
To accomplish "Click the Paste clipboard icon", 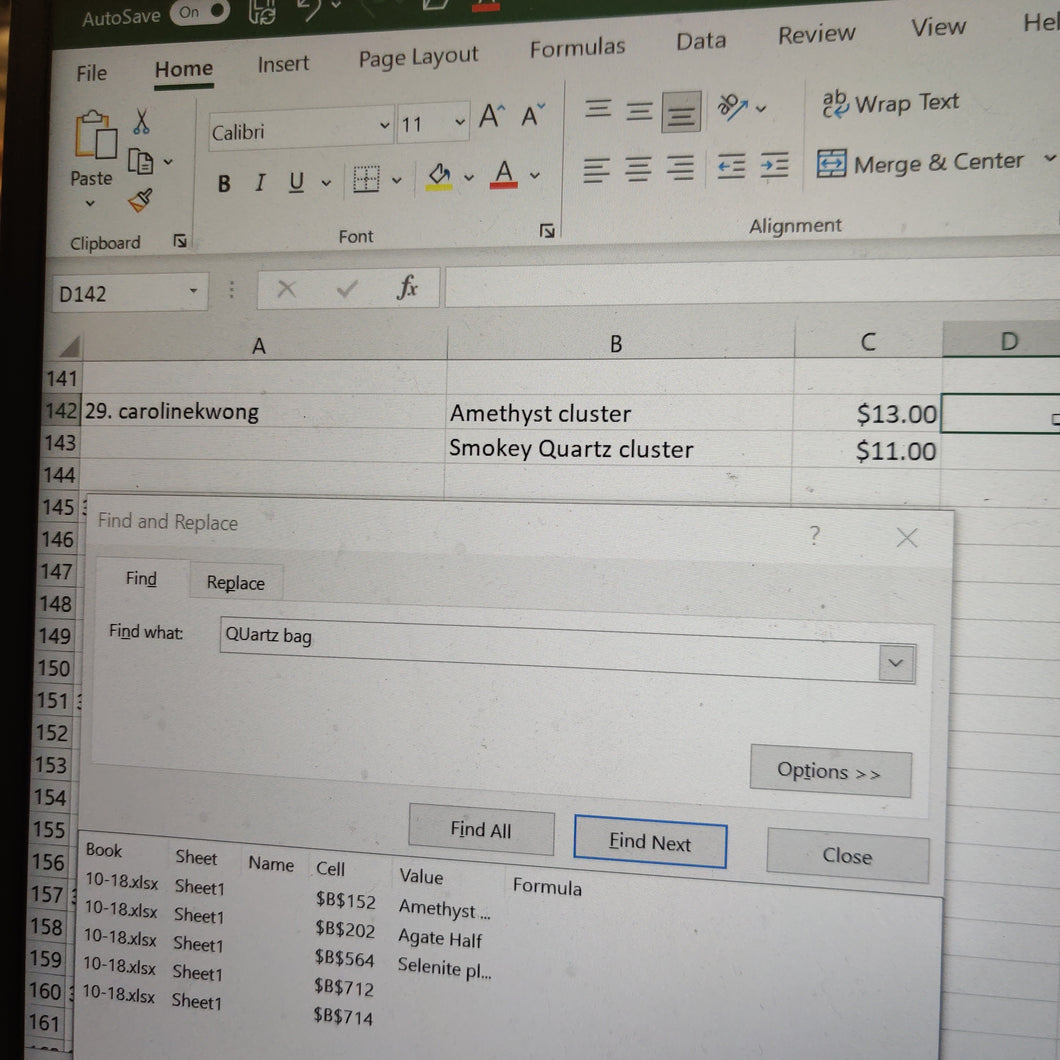I will point(95,135).
